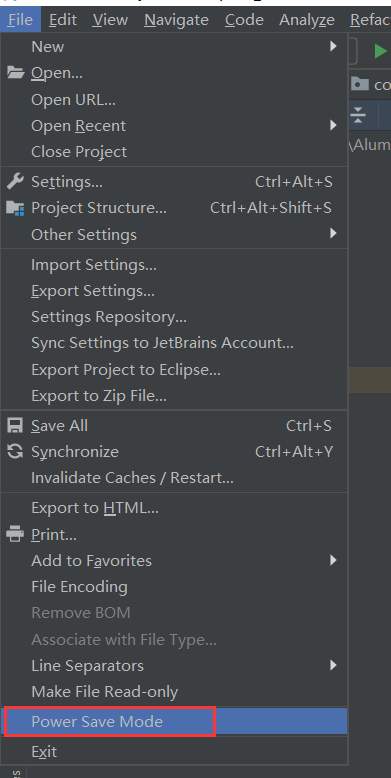391x778 pixels.
Task: Select Exit from the File menu
Action: tap(174, 752)
